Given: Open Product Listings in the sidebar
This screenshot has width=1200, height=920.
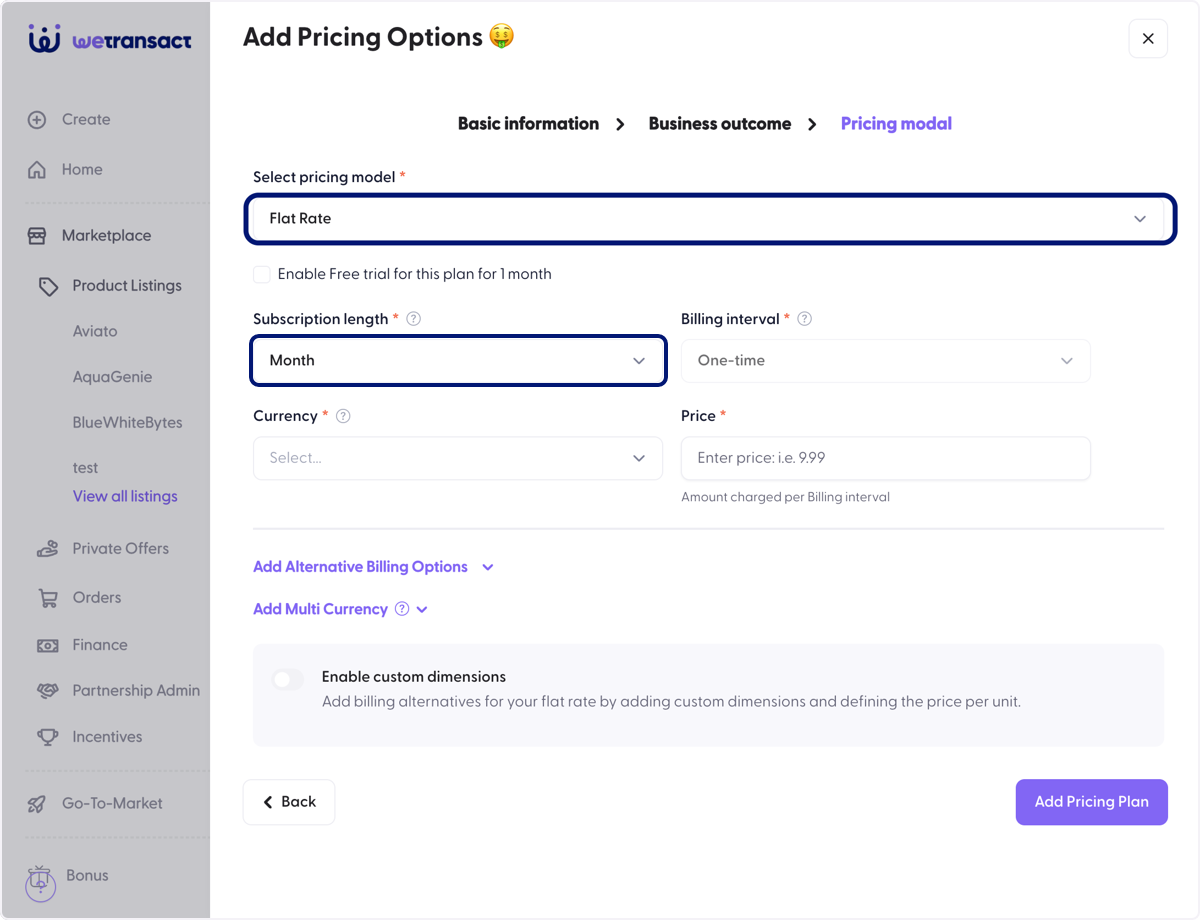Looking at the screenshot, I should tap(127, 286).
